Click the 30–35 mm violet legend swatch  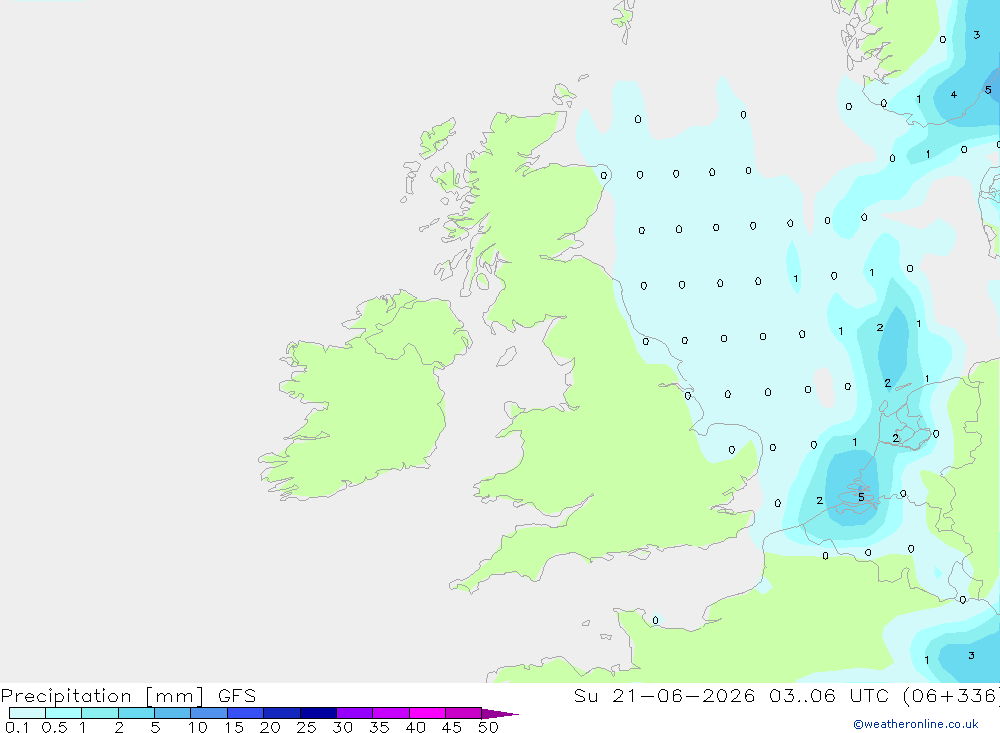pyautogui.click(x=355, y=713)
